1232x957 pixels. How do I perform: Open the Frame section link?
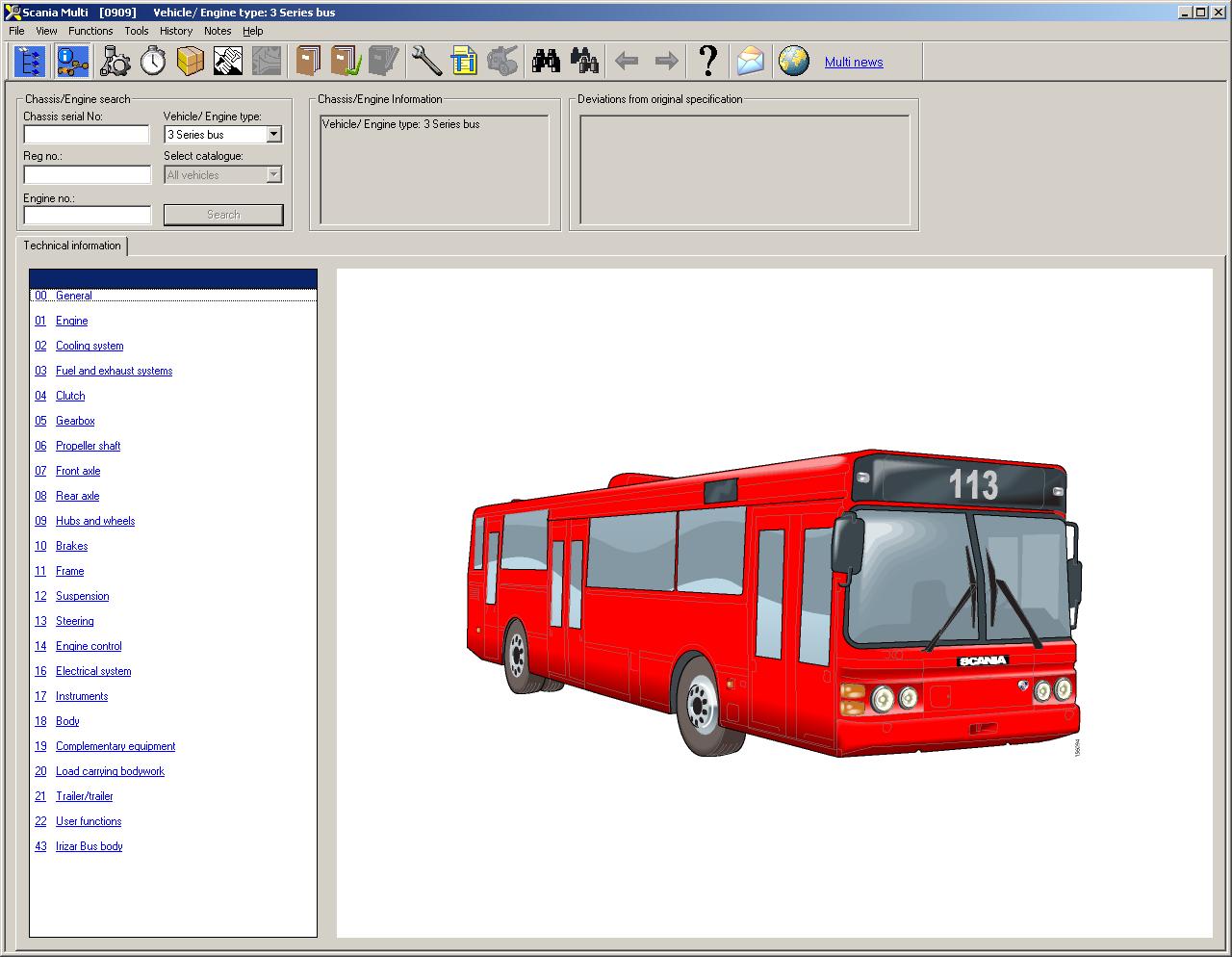click(69, 571)
